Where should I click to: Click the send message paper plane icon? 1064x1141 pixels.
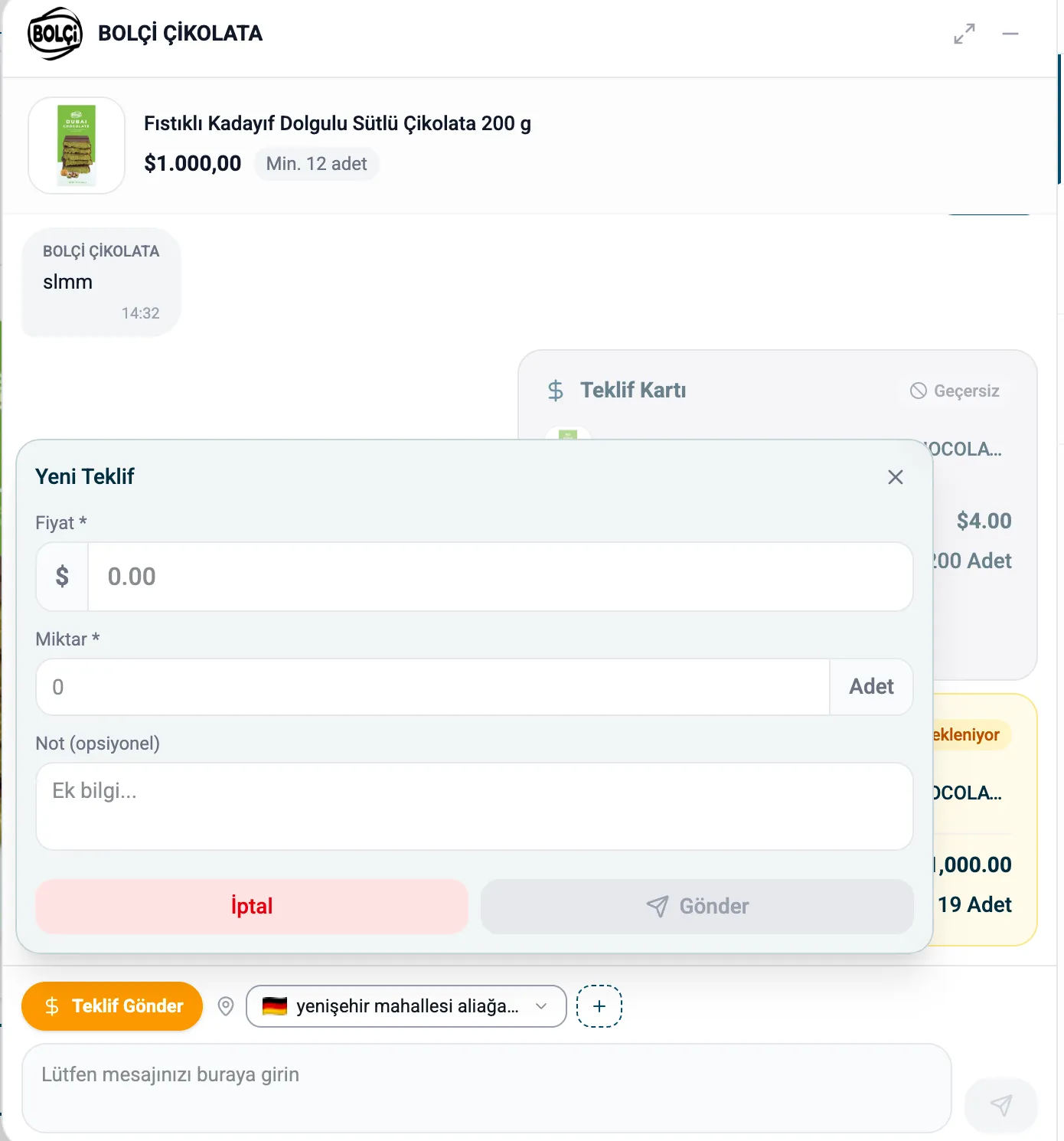[x=1001, y=1104]
